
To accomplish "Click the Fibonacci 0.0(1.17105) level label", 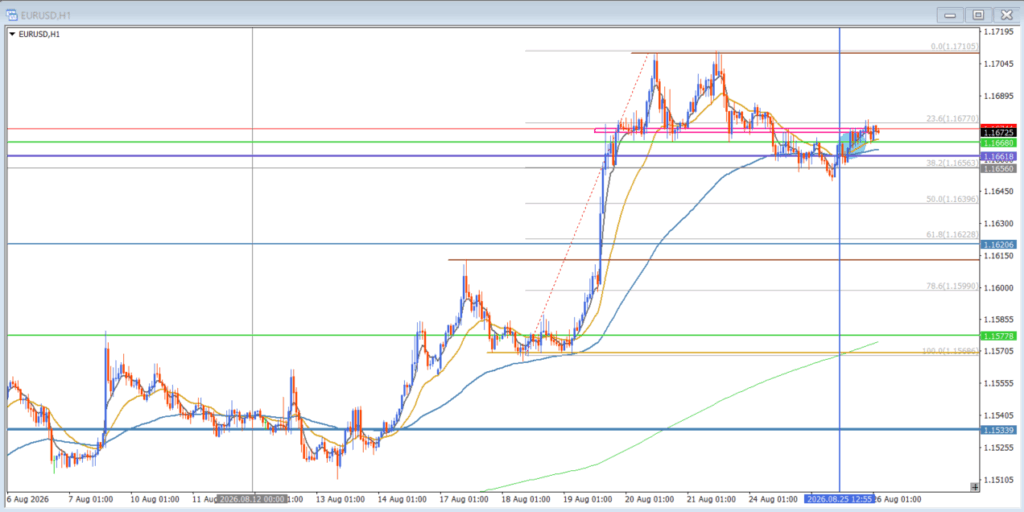I will (x=954, y=46).
